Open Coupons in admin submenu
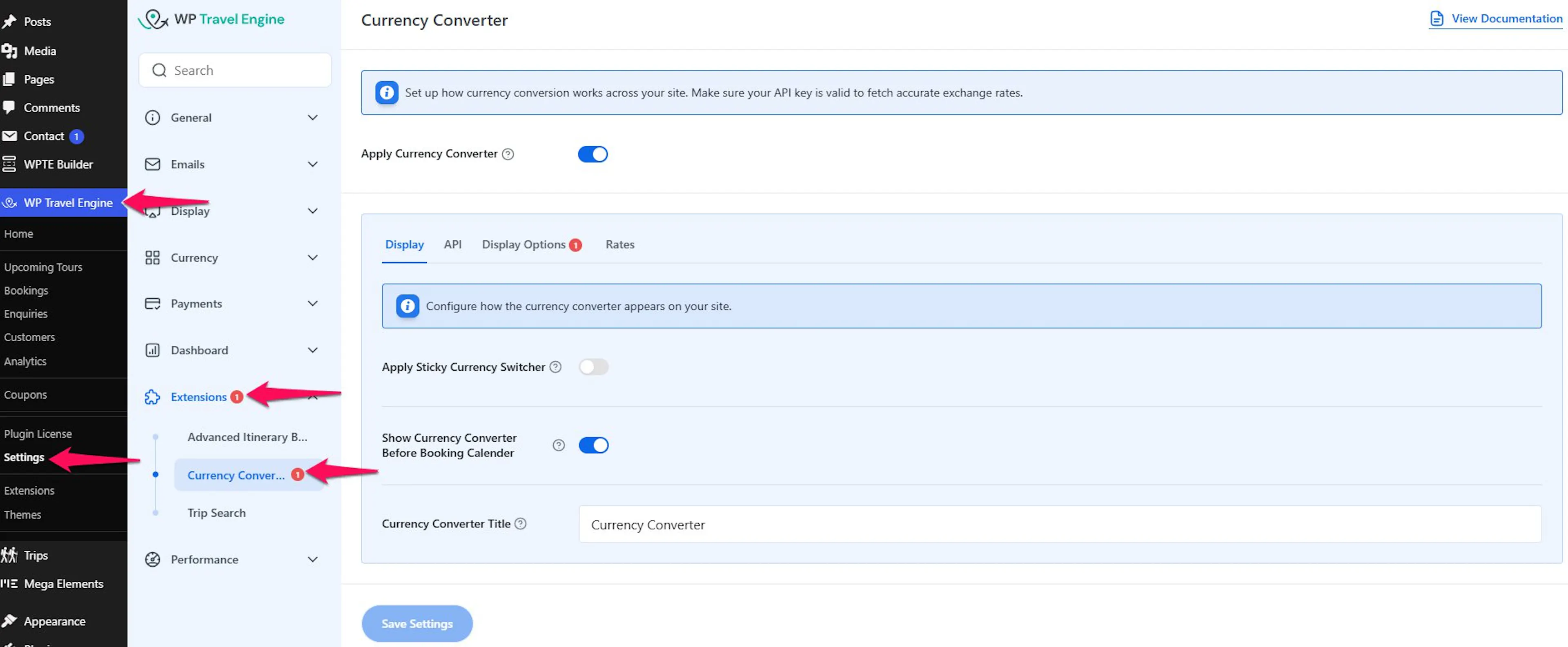This screenshot has height=647, width=1568. (25, 394)
